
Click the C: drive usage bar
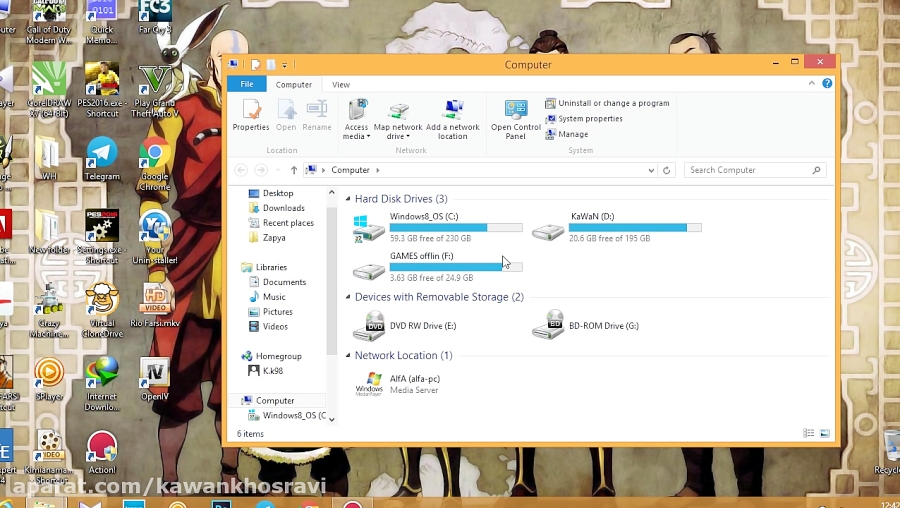click(x=456, y=228)
